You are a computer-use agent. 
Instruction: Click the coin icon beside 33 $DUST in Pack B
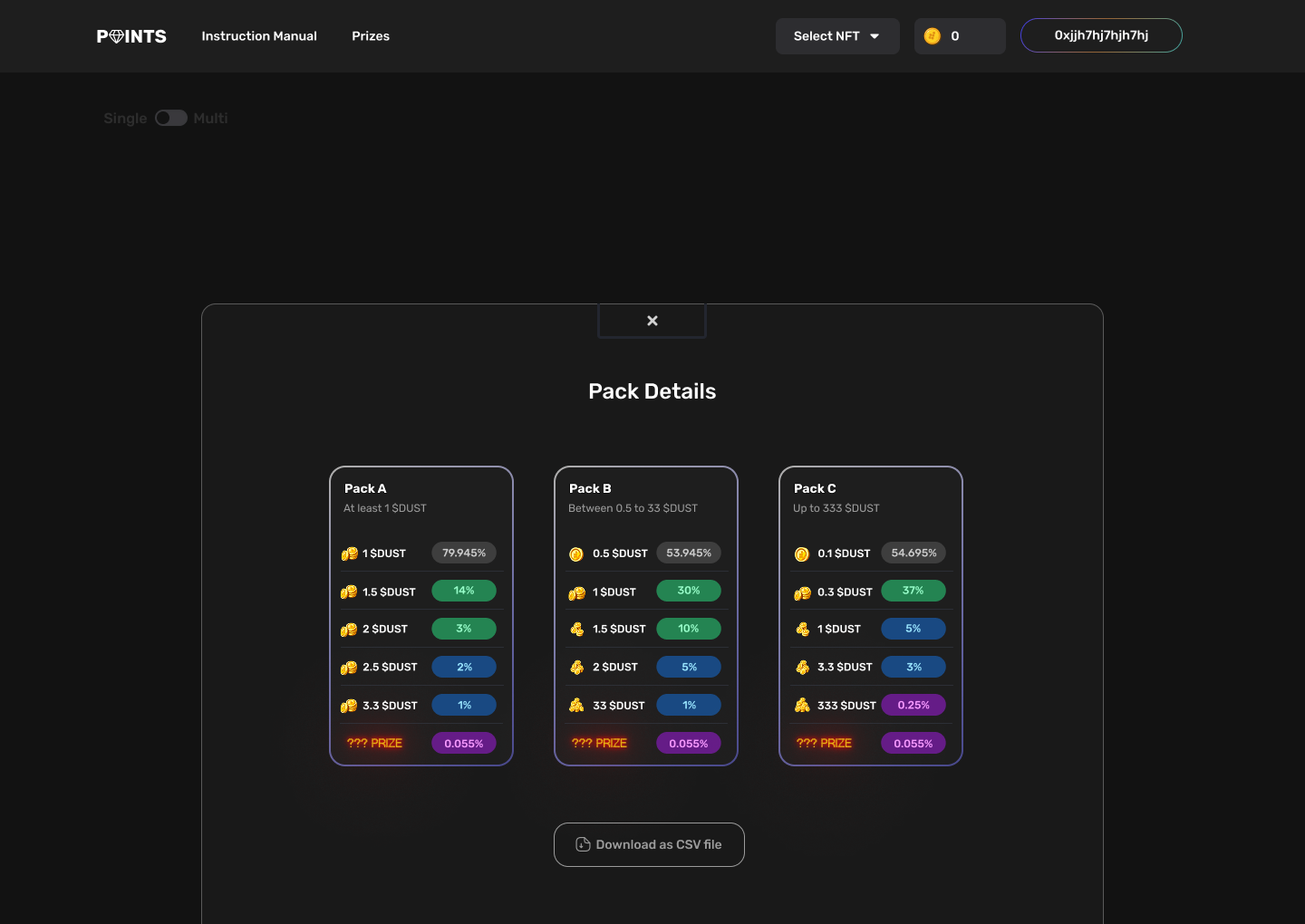576,705
